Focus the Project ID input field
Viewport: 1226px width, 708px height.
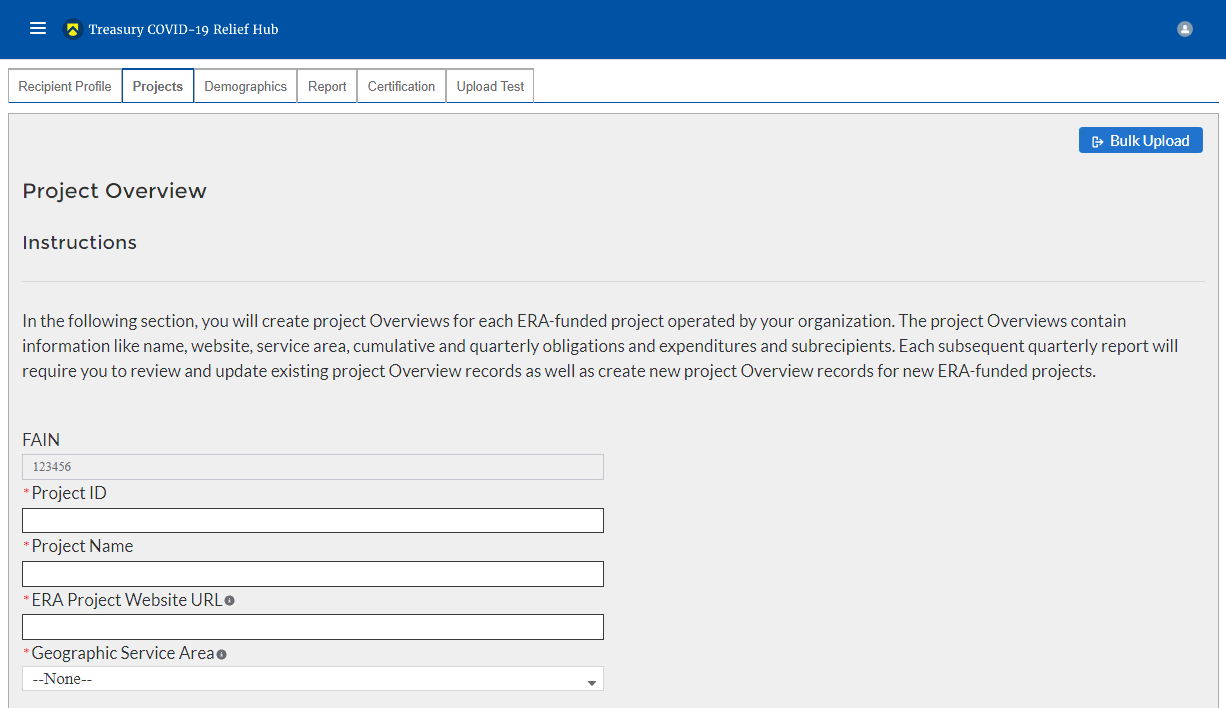click(312, 520)
